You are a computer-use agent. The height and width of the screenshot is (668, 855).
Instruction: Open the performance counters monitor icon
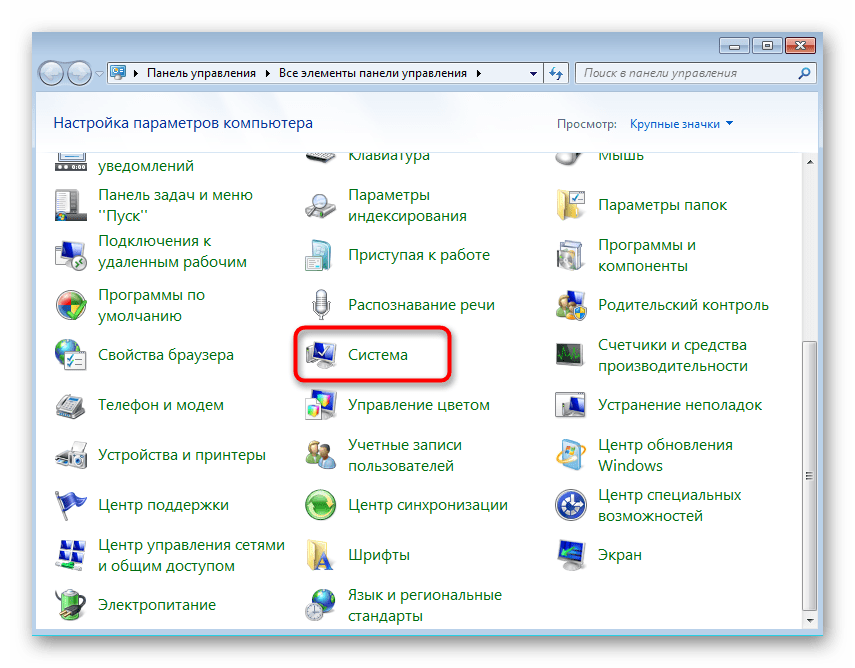pyautogui.click(x=571, y=355)
